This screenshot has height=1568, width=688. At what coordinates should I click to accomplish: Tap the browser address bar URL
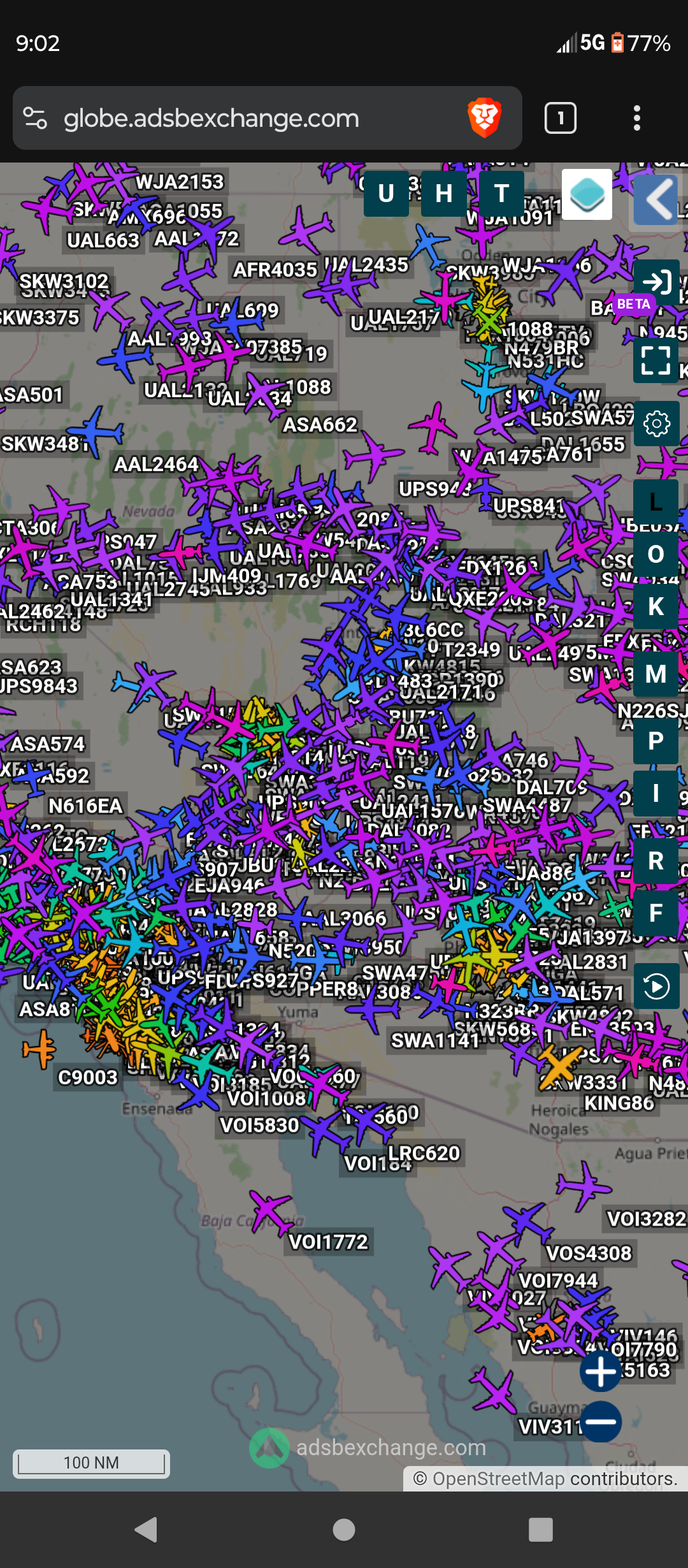tap(211, 119)
